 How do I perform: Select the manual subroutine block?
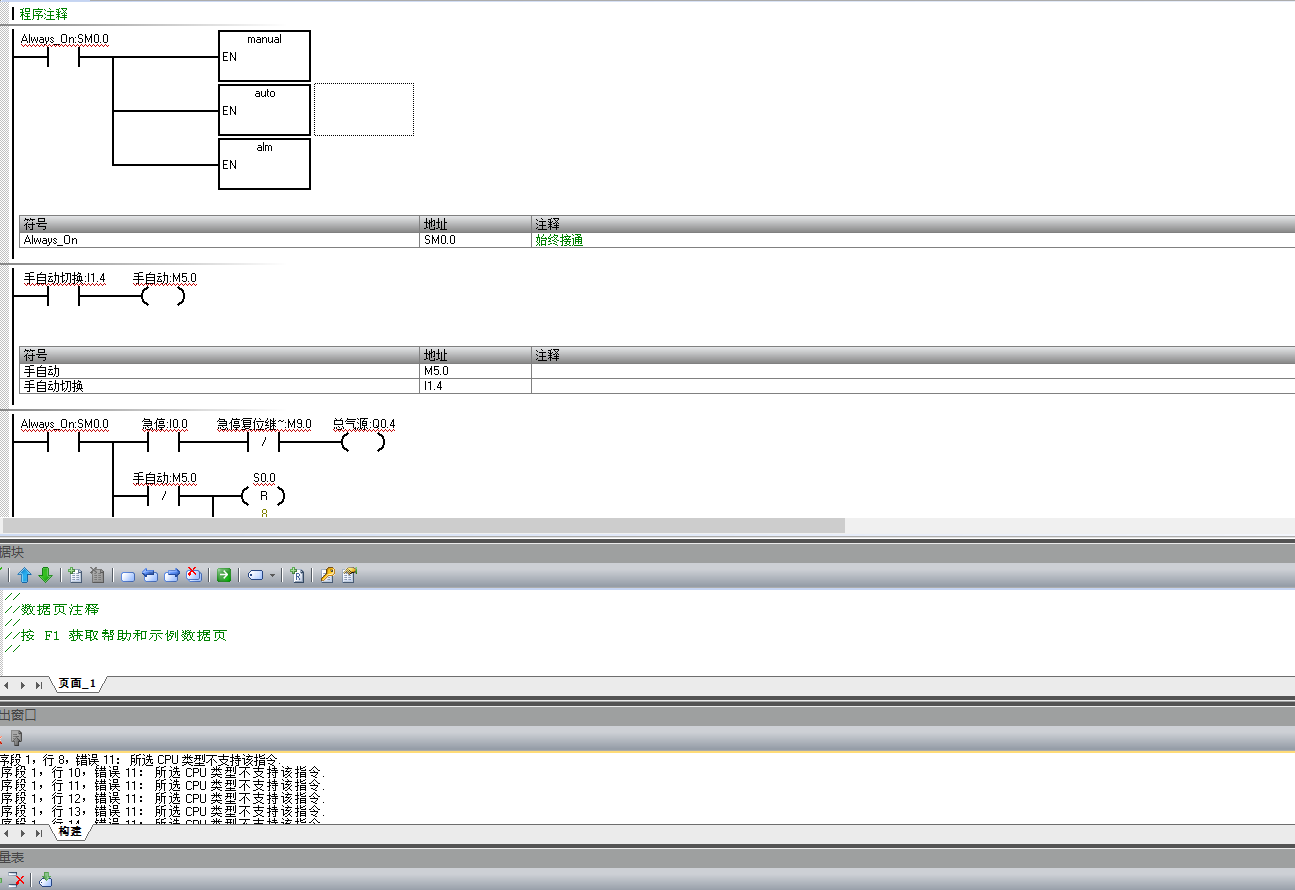(x=264, y=56)
